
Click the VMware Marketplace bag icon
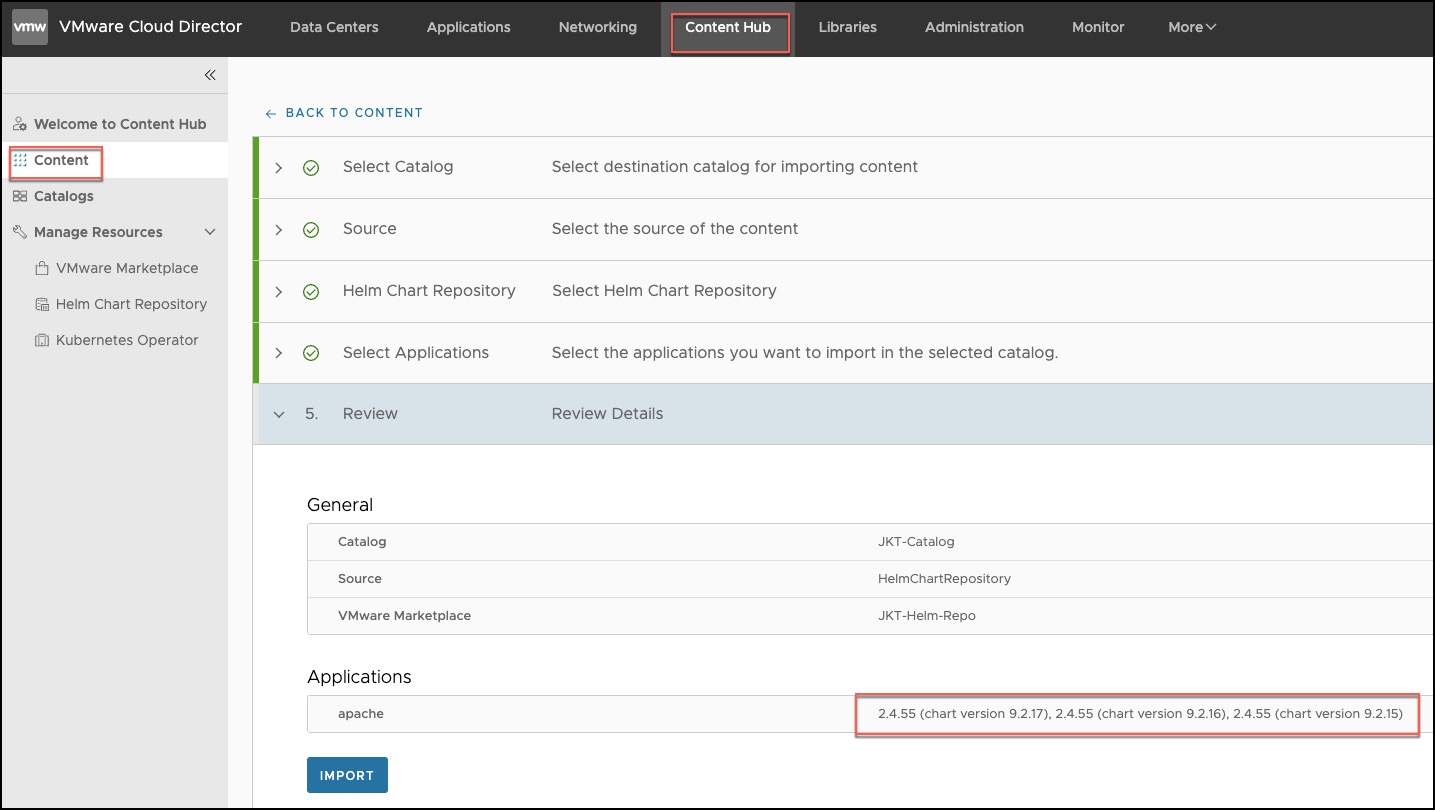42,268
